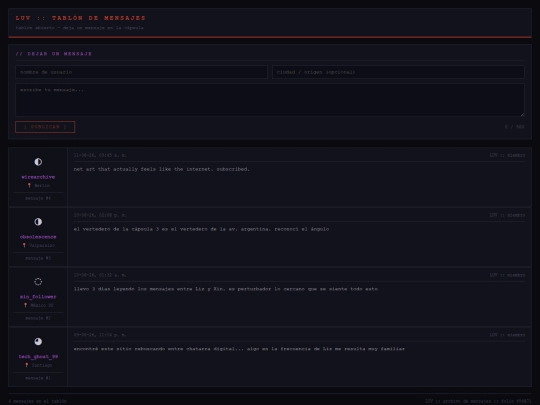Click the 'mensaje #1' label
This screenshot has width=540, height=405.
coord(38,378)
